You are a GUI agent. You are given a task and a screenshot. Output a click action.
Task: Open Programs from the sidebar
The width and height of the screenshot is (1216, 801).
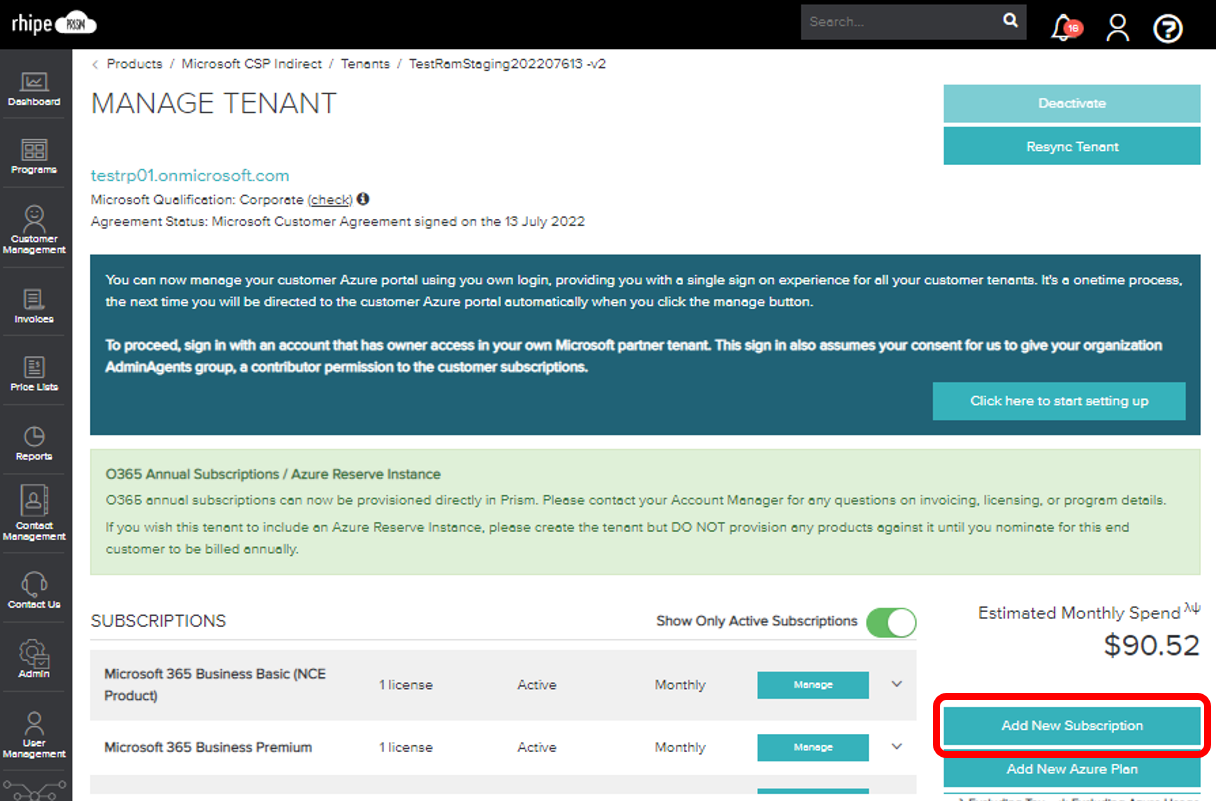click(34, 156)
